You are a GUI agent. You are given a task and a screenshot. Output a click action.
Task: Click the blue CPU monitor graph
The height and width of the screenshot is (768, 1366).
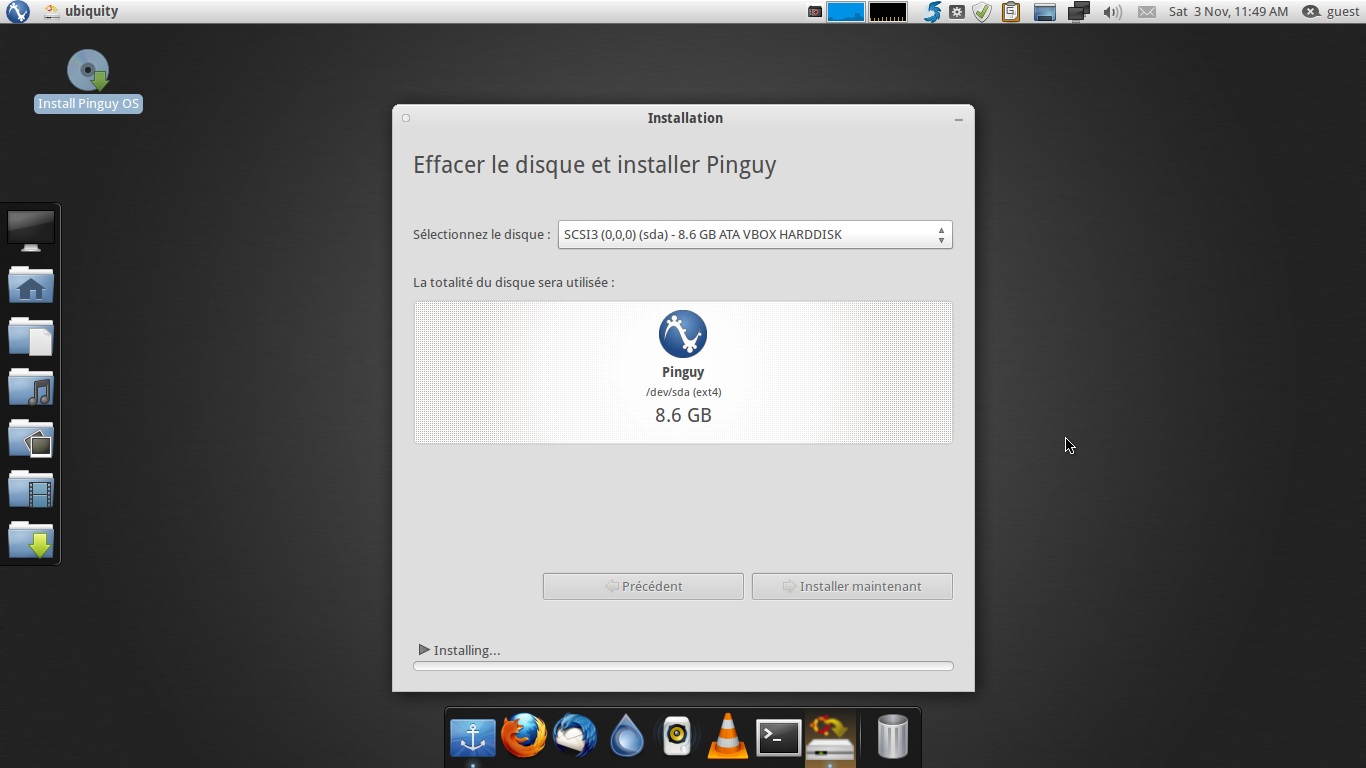(x=846, y=12)
